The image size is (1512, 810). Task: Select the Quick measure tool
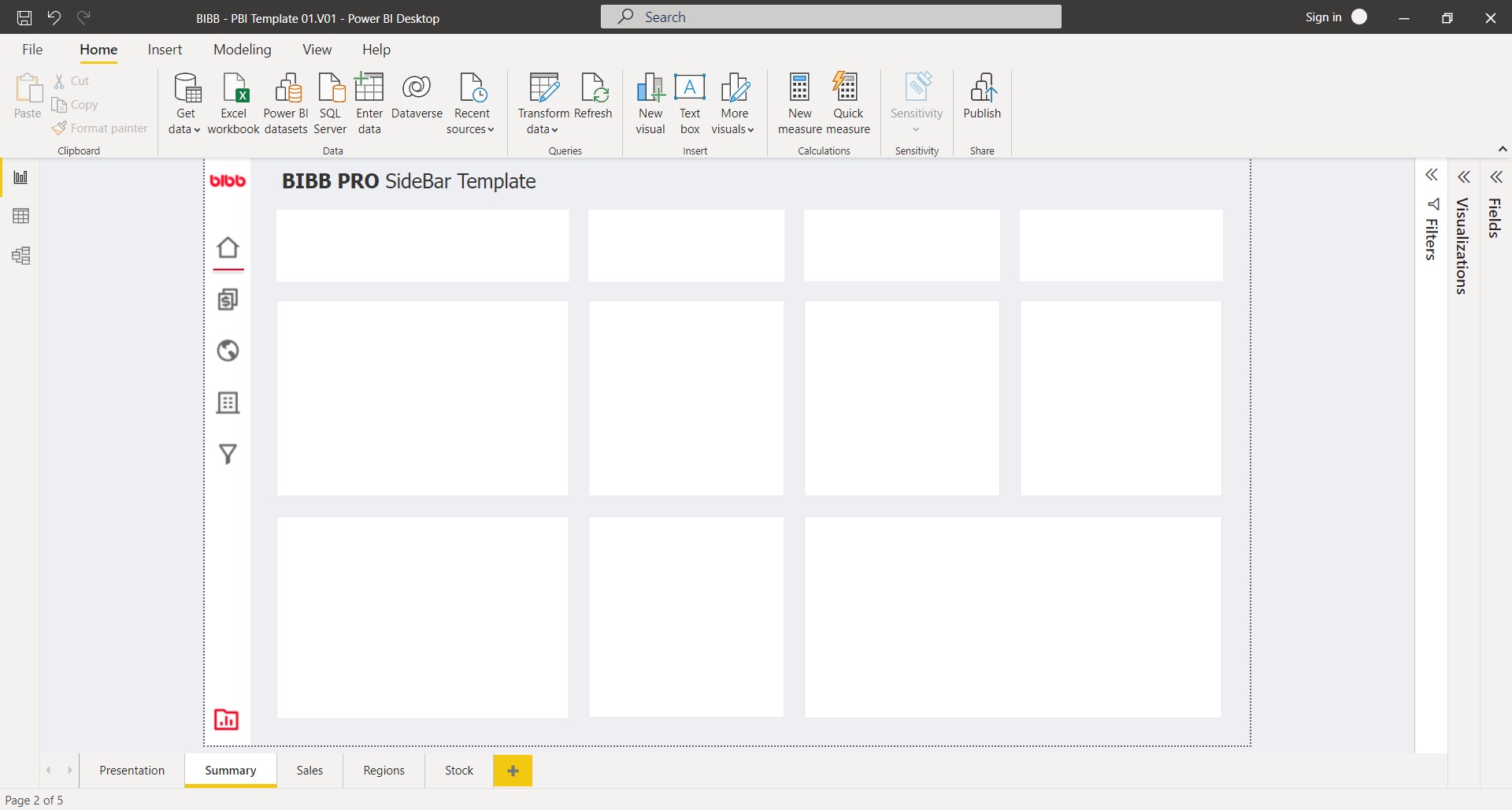point(849,102)
